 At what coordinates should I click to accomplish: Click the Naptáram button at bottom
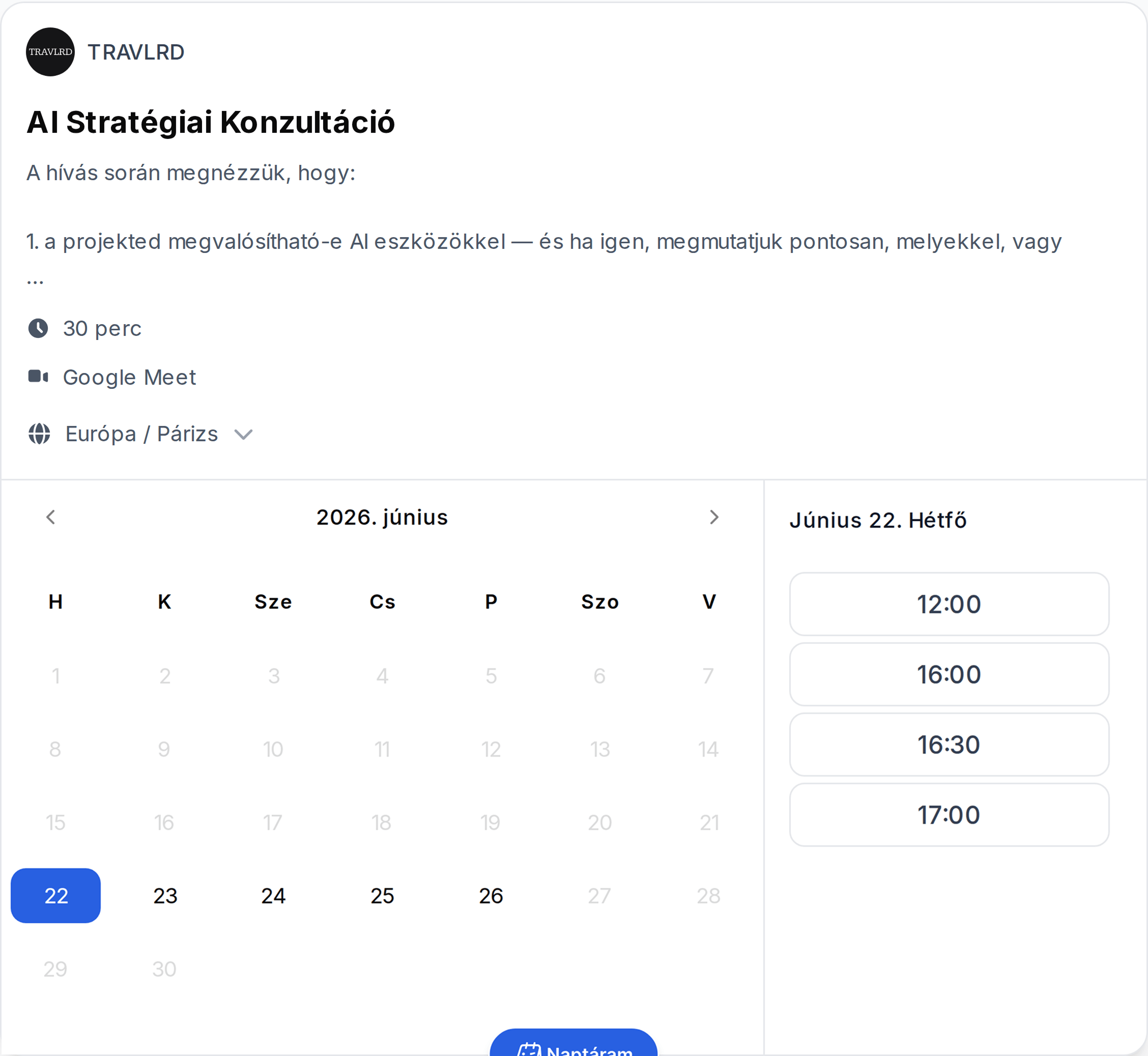pos(573,1043)
